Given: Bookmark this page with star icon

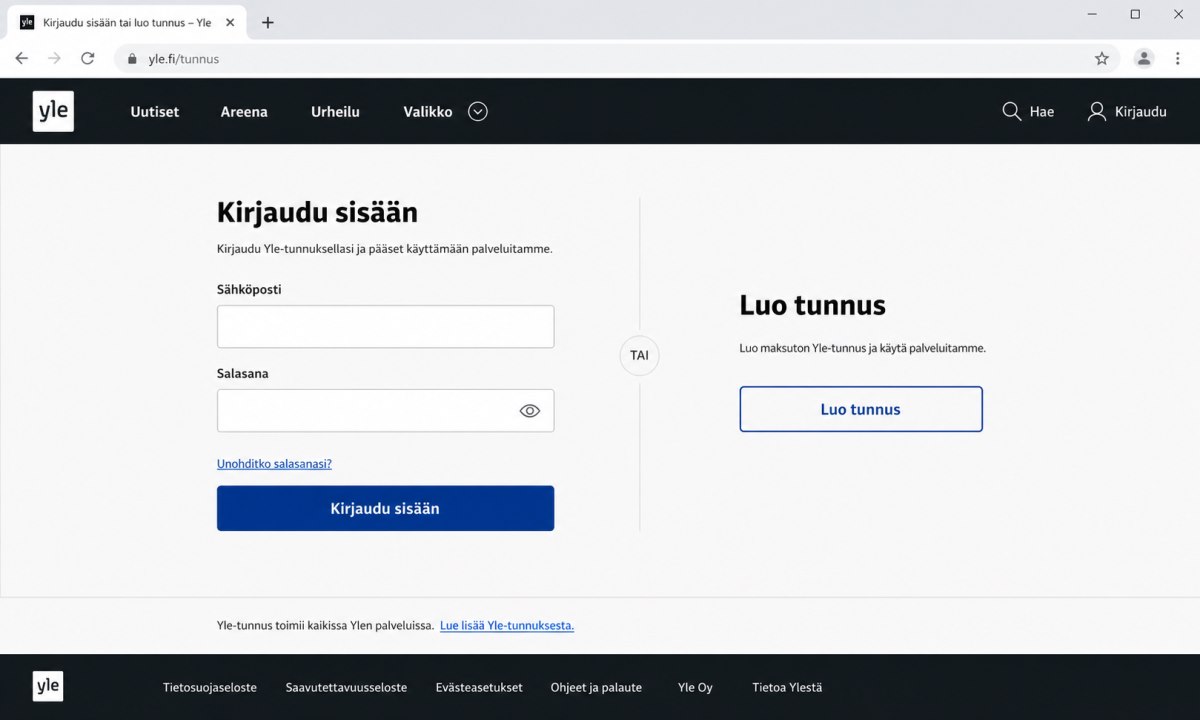Looking at the screenshot, I should tap(1102, 58).
